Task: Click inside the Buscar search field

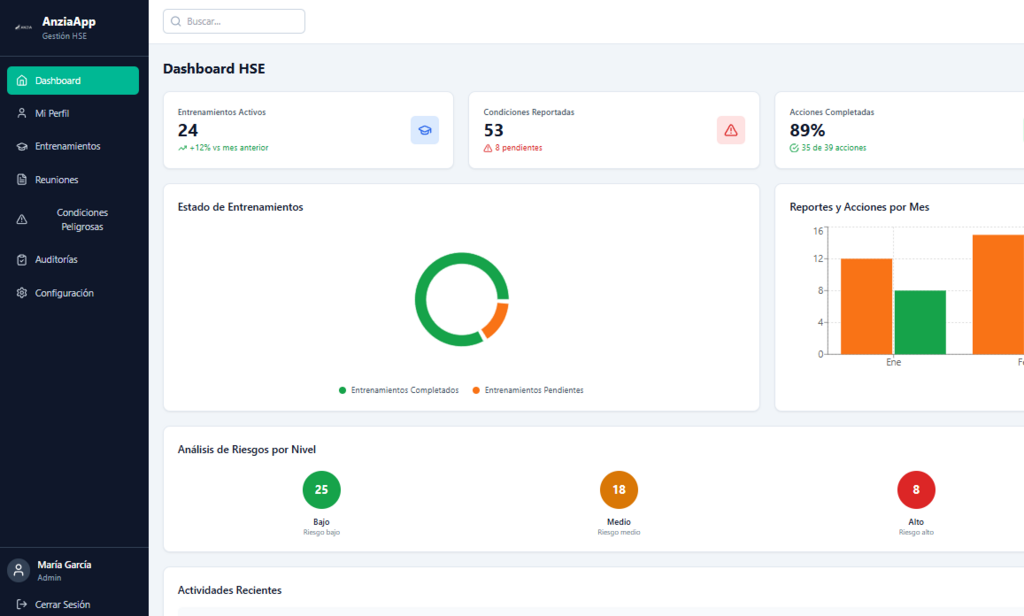Action: (242, 21)
